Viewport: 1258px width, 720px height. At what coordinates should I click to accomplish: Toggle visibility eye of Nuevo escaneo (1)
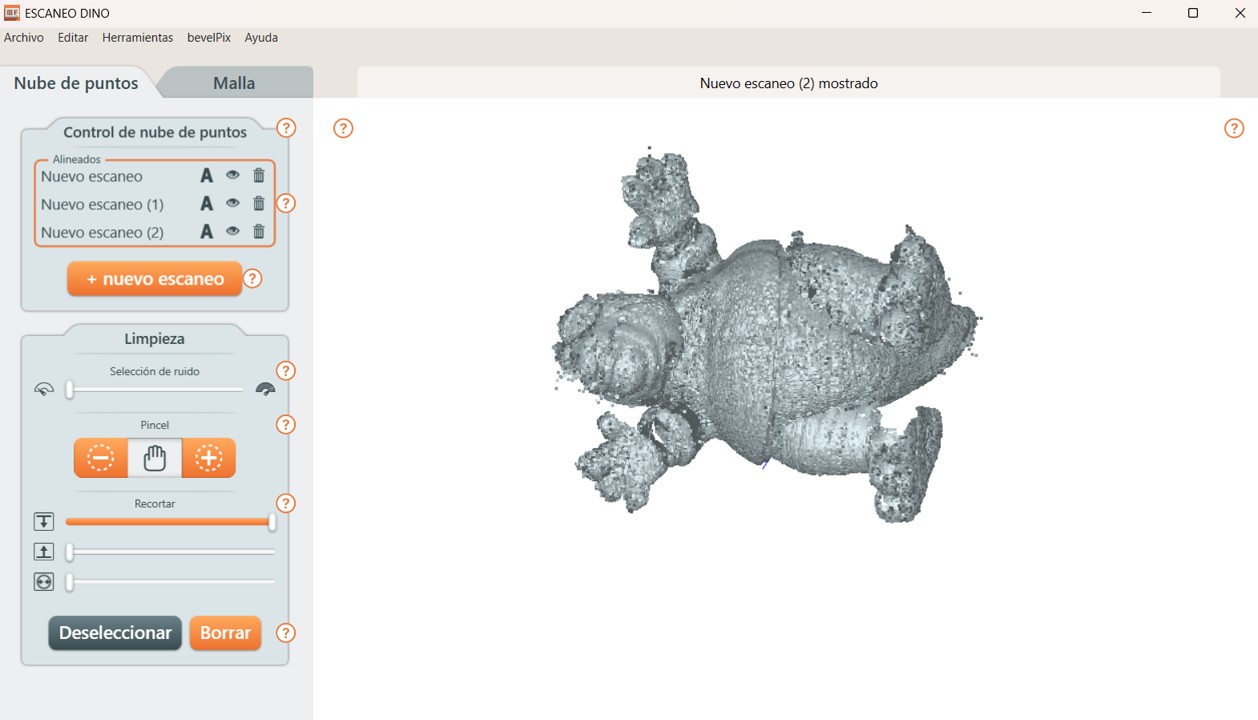coord(233,203)
